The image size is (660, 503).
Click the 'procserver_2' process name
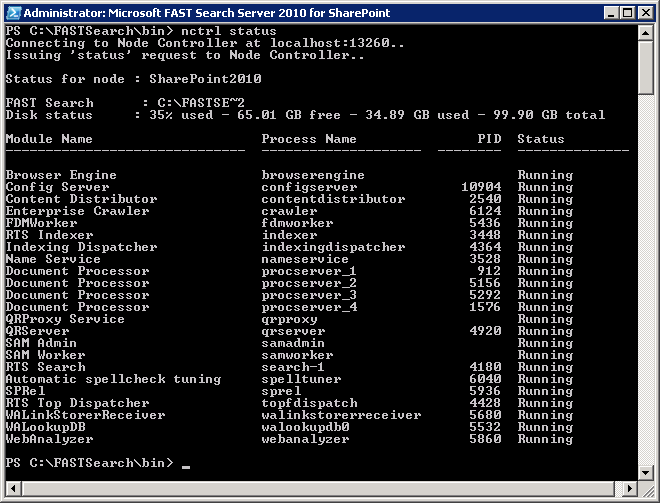pyautogui.click(x=309, y=283)
